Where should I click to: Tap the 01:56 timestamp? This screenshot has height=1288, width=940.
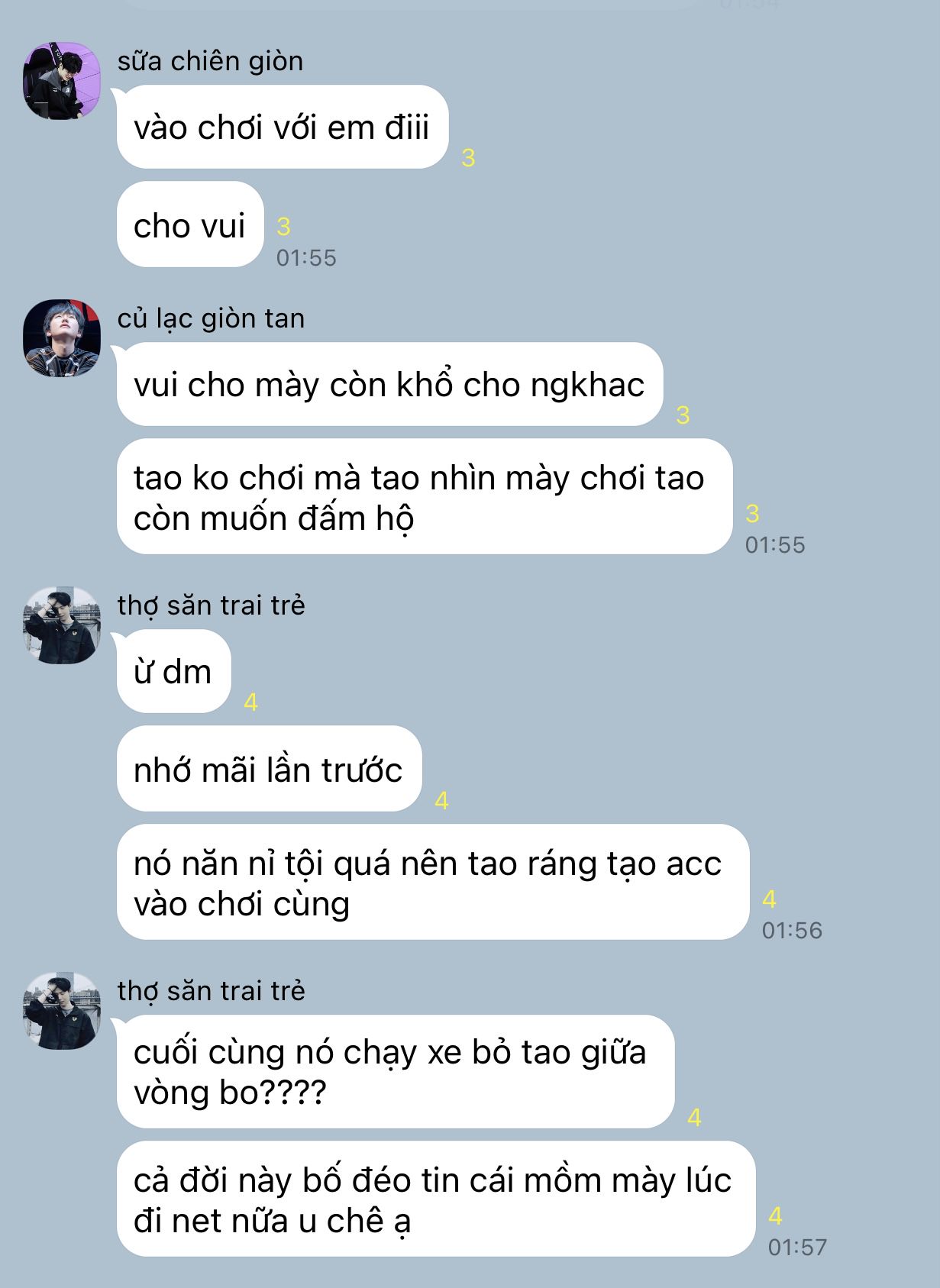792,930
